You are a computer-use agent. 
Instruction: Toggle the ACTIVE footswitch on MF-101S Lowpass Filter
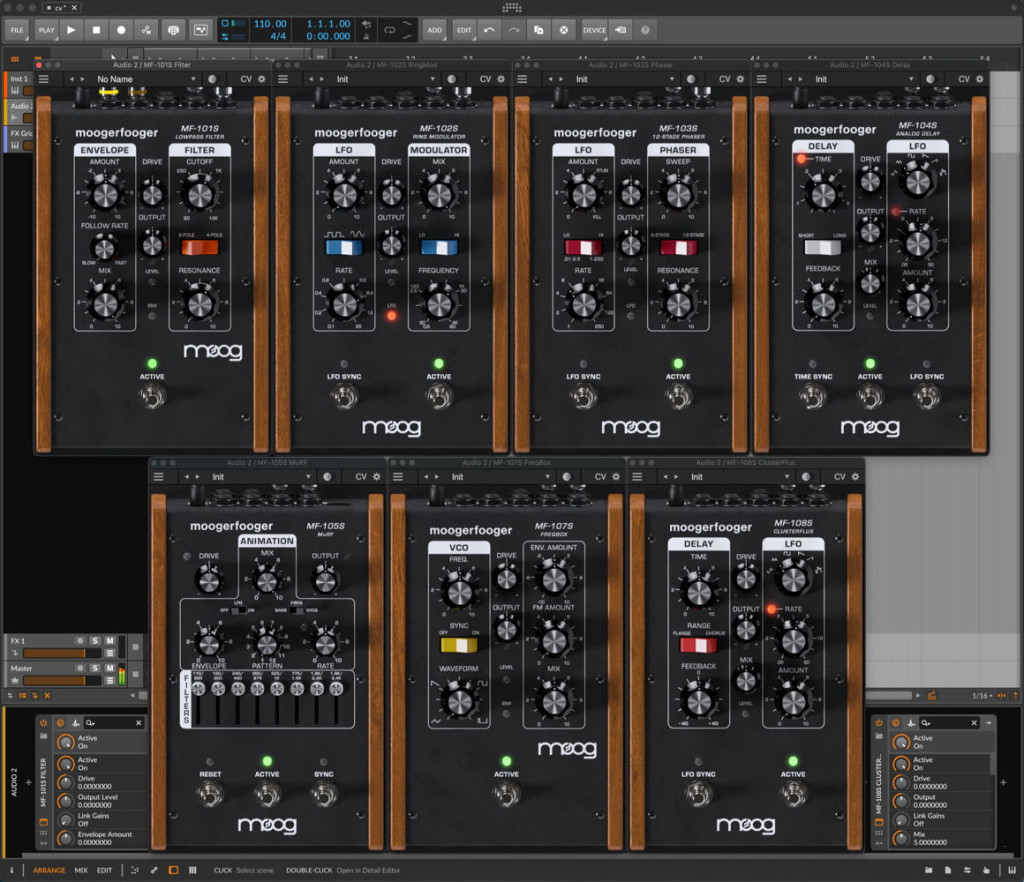pos(152,396)
